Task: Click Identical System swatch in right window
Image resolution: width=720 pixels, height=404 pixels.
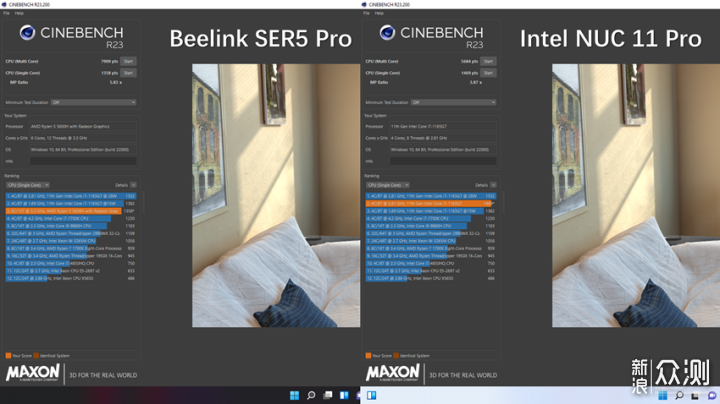Action: point(396,355)
